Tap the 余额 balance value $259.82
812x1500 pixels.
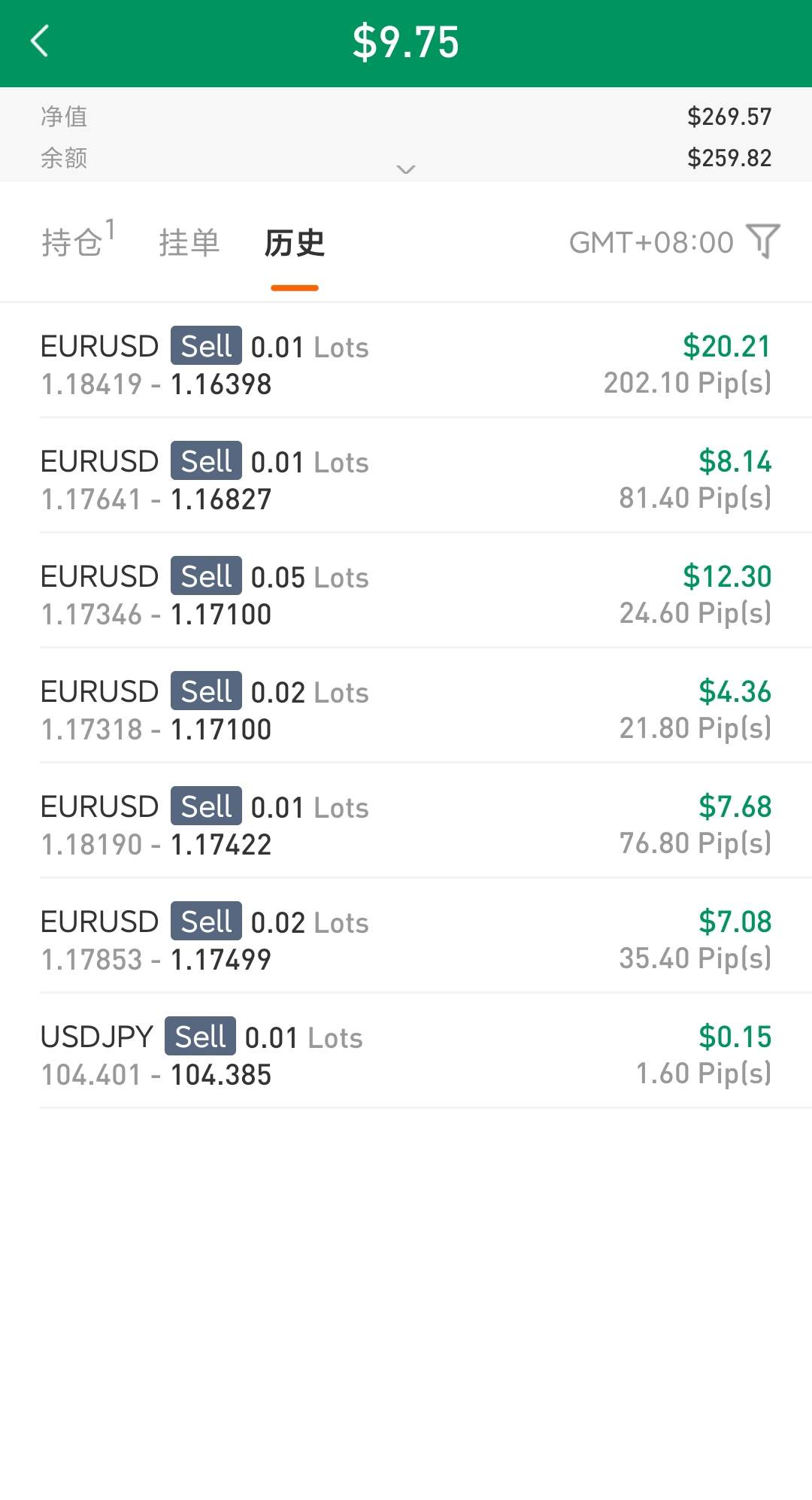pyautogui.click(x=729, y=158)
